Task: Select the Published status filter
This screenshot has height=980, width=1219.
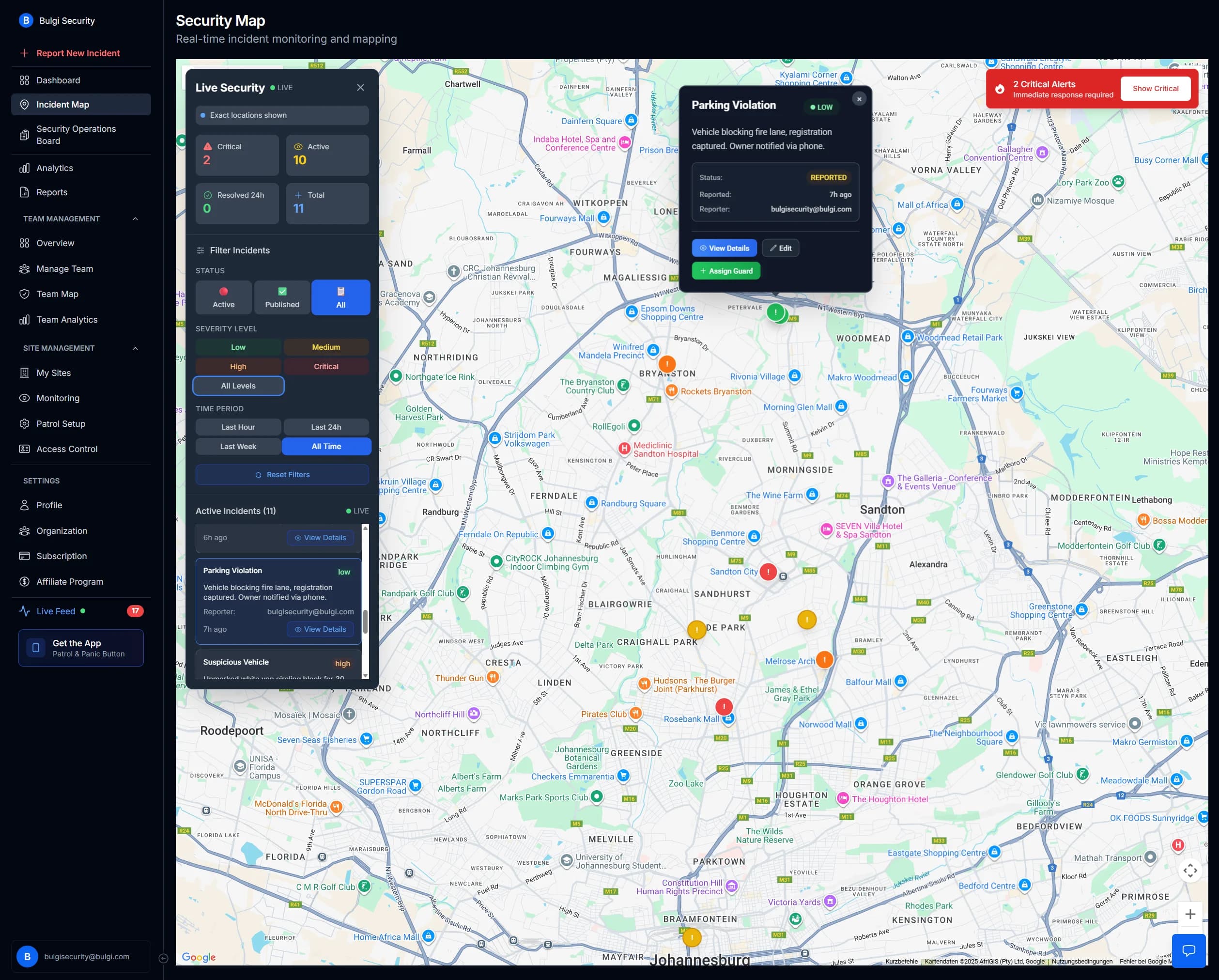Action: coord(281,297)
